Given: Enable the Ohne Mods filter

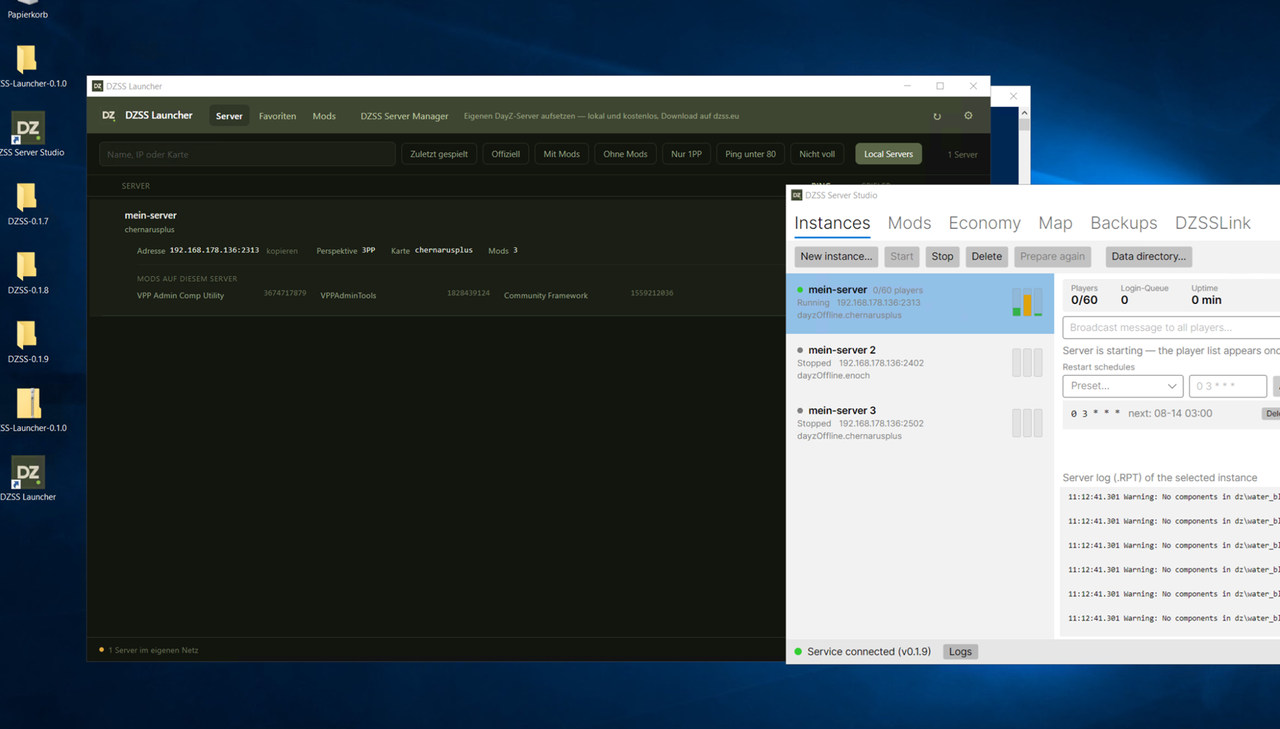Looking at the screenshot, I should tap(626, 154).
